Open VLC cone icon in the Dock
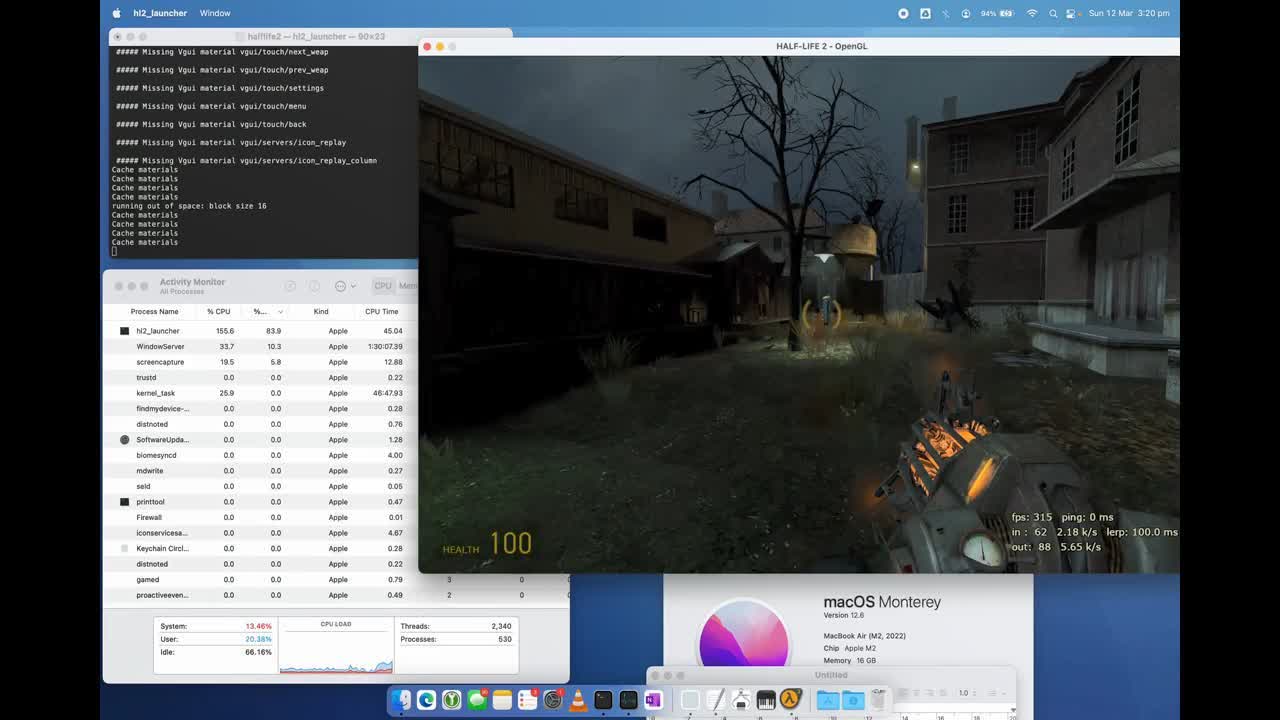The height and width of the screenshot is (720, 1280). pos(578,700)
